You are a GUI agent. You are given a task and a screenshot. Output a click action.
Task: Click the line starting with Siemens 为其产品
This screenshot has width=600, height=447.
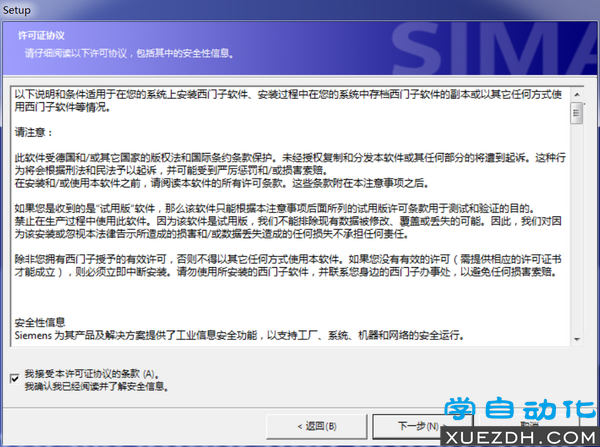[240, 336]
